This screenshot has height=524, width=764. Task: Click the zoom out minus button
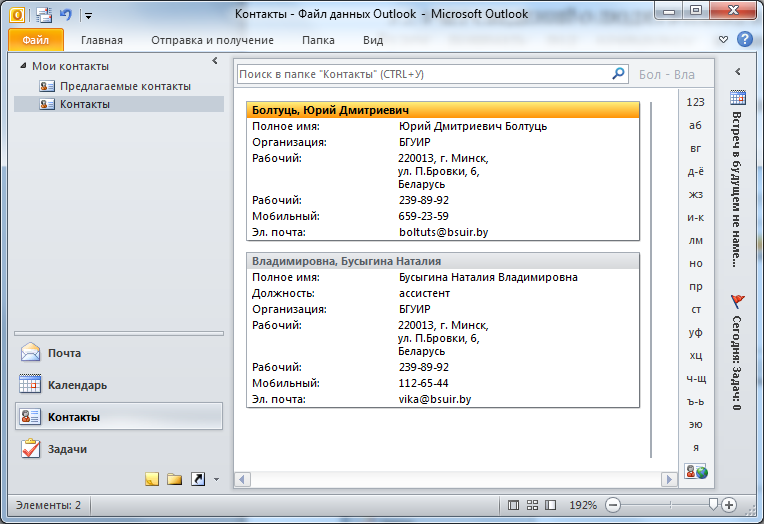[x=613, y=505]
